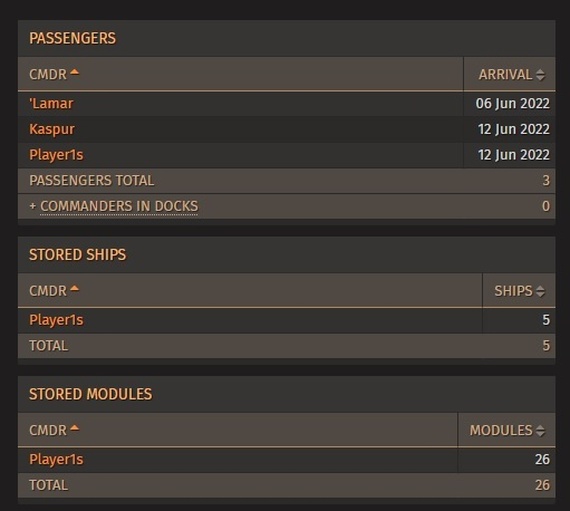
Task: Click sort arrow beside Stored Modules CMDR
Action: [74, 428]
